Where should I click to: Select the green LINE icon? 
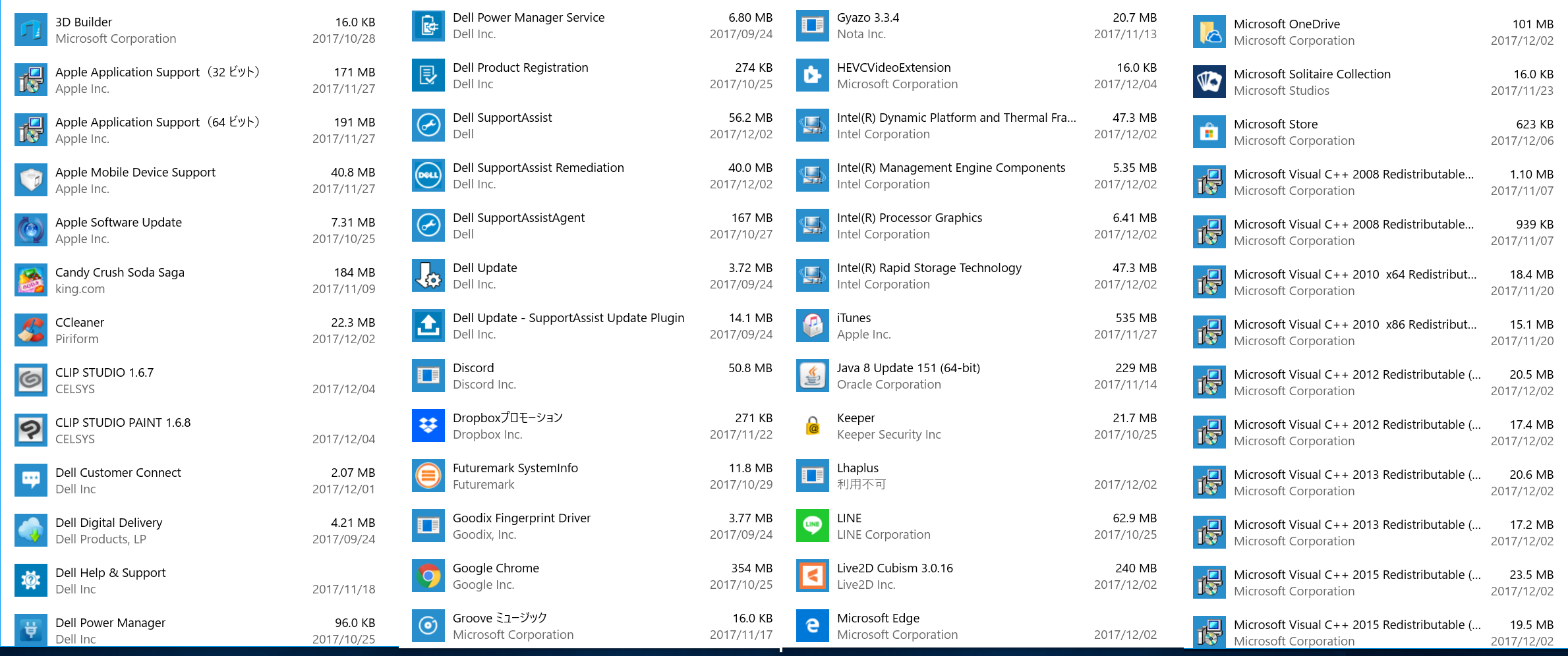[x=813, y=526]
